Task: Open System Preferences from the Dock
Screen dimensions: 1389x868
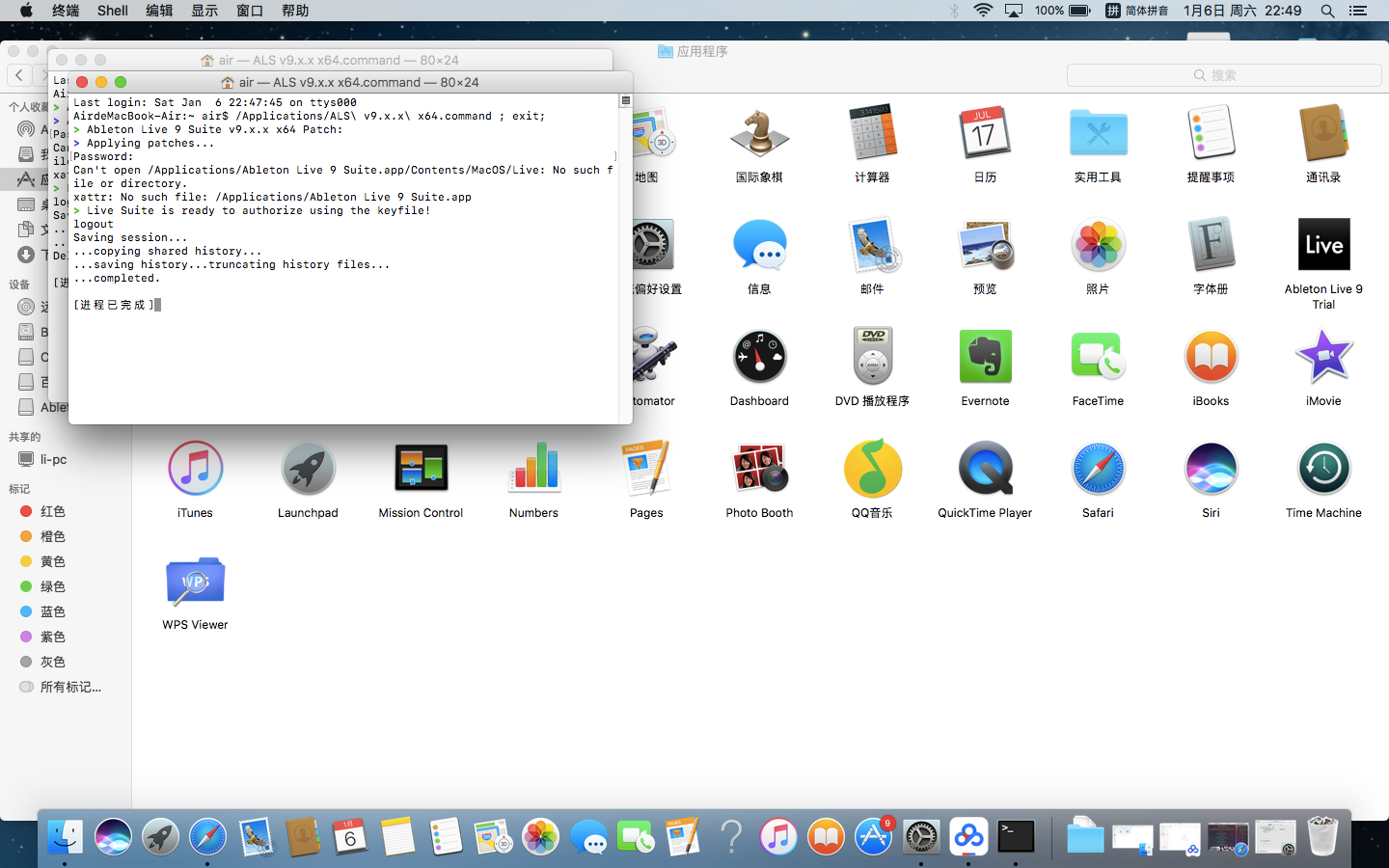Action: pos(921,836)
